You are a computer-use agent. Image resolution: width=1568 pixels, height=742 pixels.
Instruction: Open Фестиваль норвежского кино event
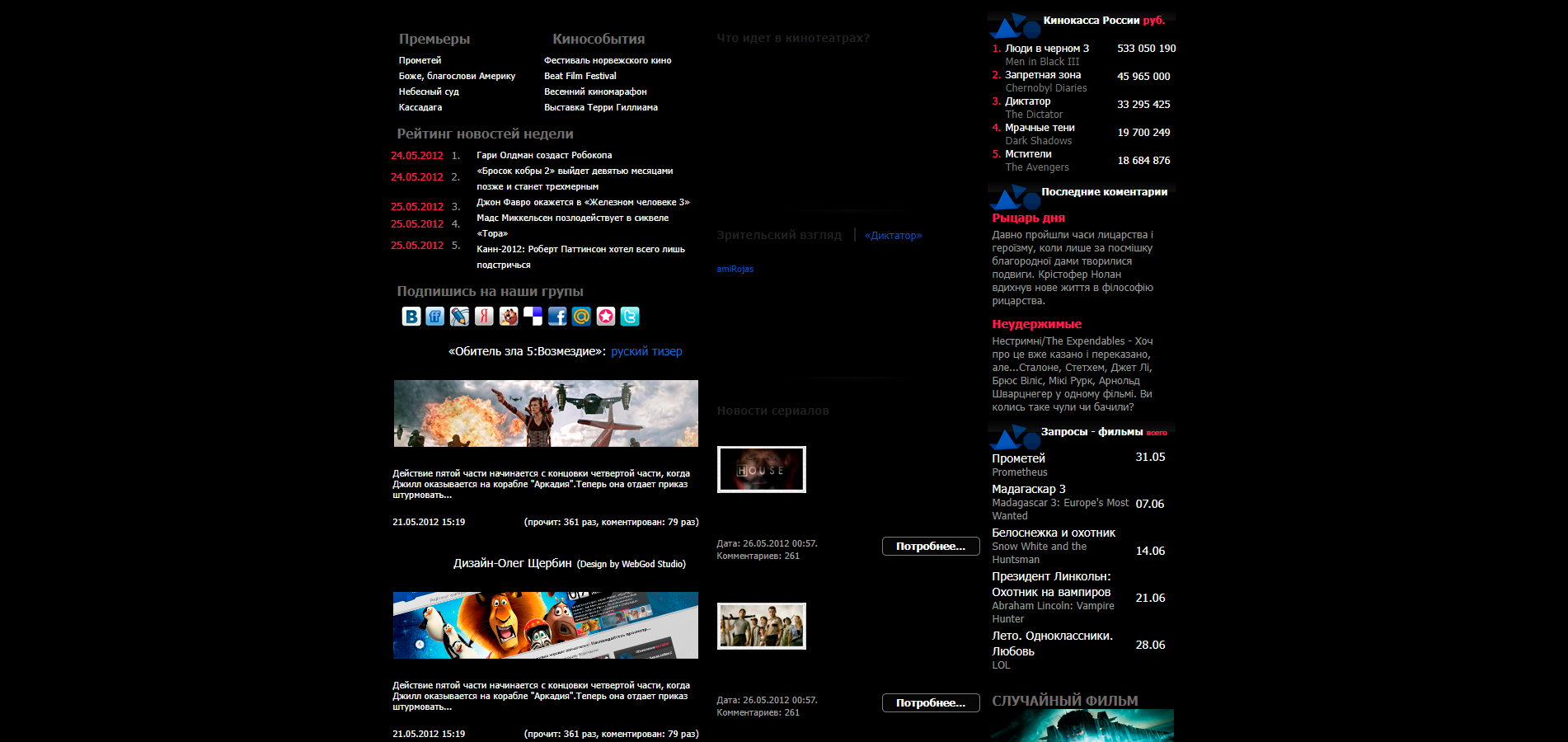[608, 60]
